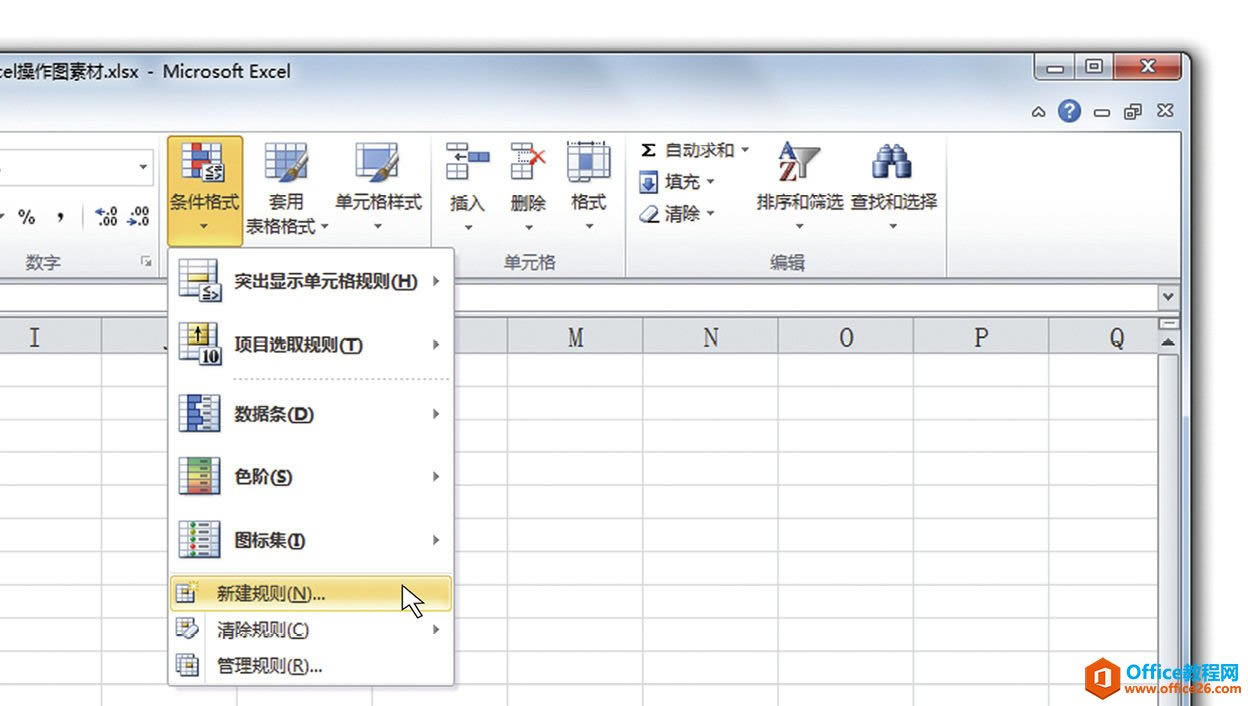Open Excel Help question mark icon
1248x706 pixels.
(x=1069, y=111)
